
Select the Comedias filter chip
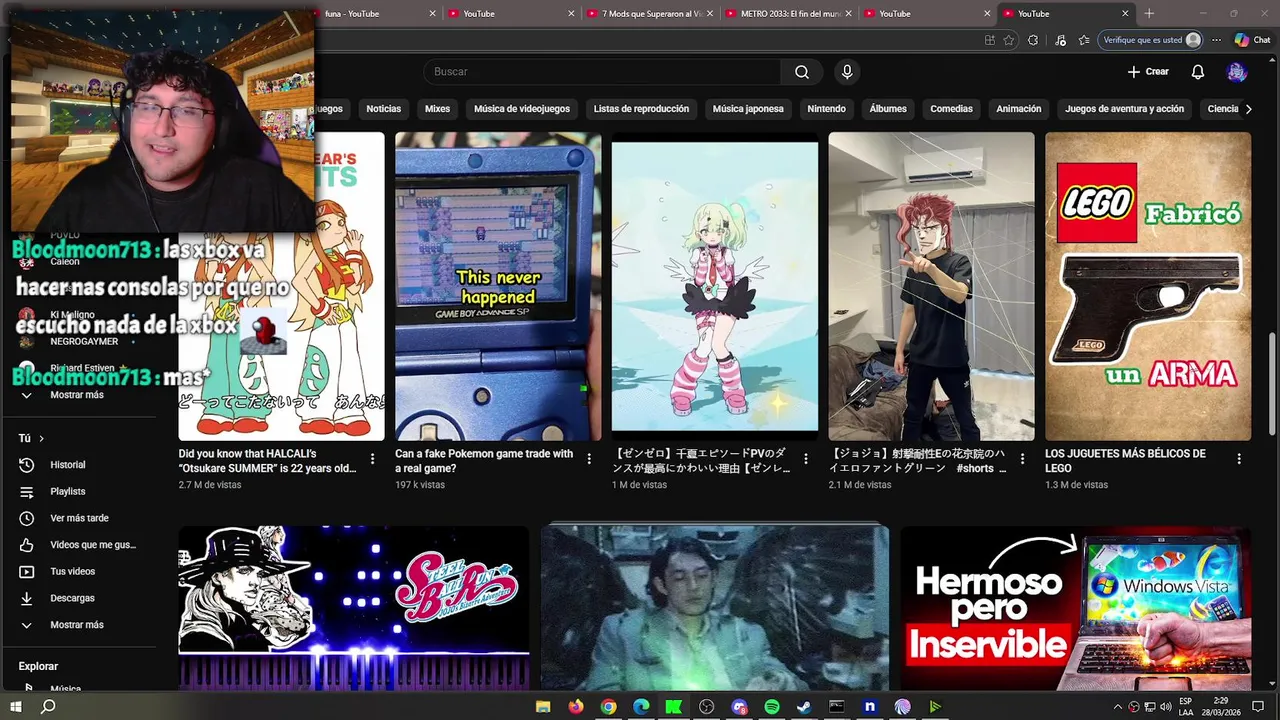(951, 109)
